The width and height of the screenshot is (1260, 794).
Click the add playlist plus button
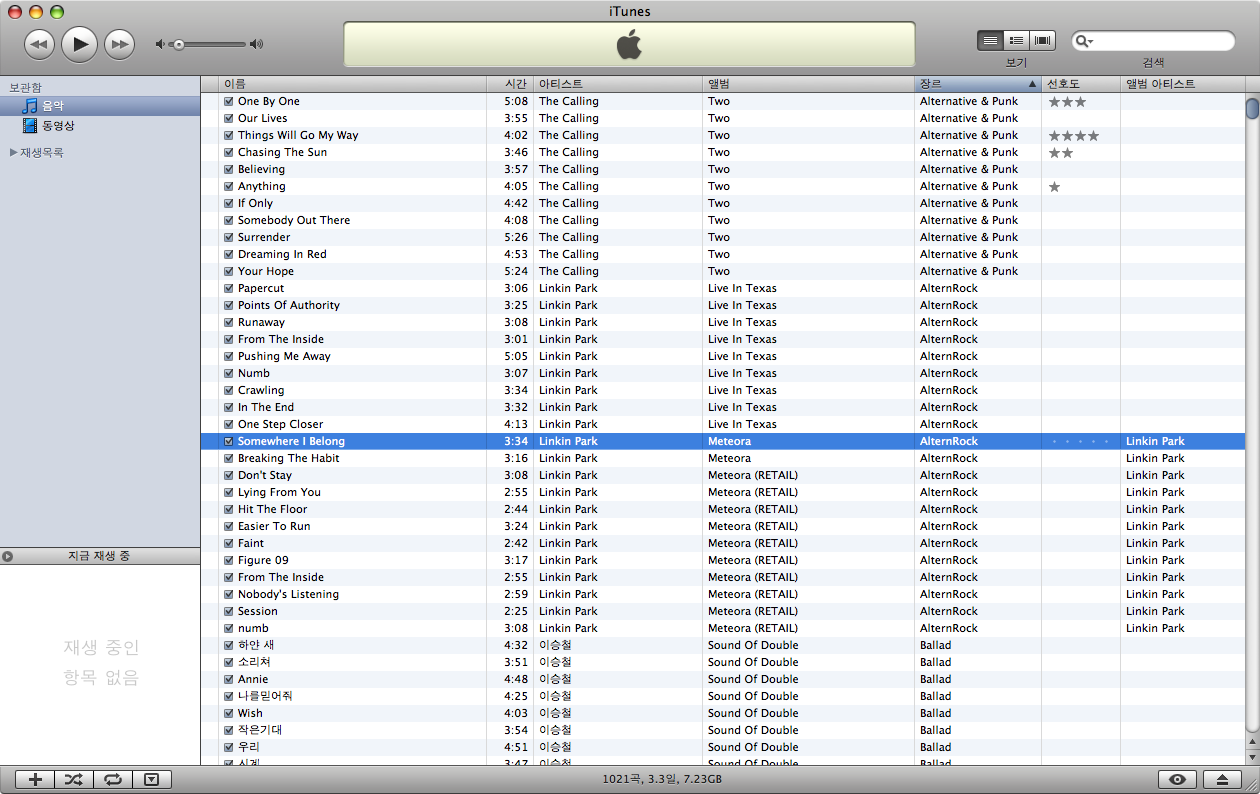pos(35,780)
